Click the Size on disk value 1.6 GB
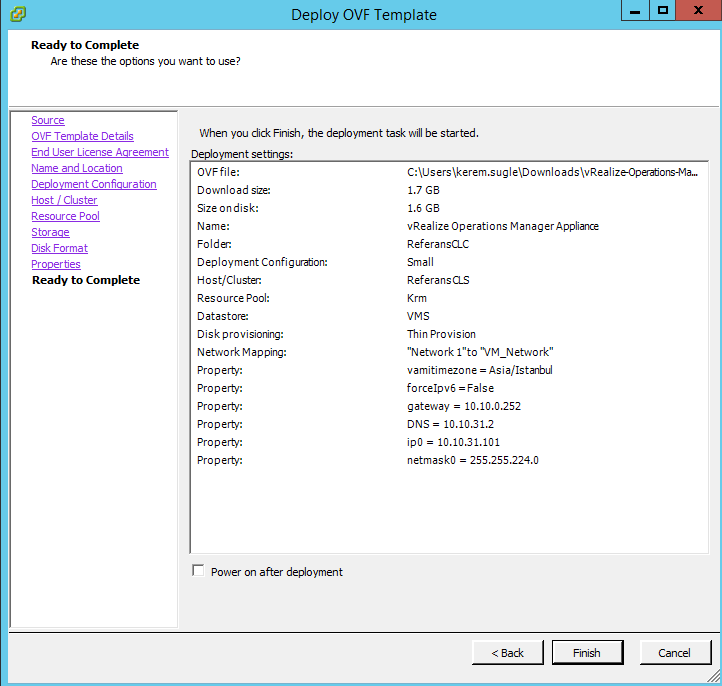This screenshot has height=686, width=722. point(423,208)
